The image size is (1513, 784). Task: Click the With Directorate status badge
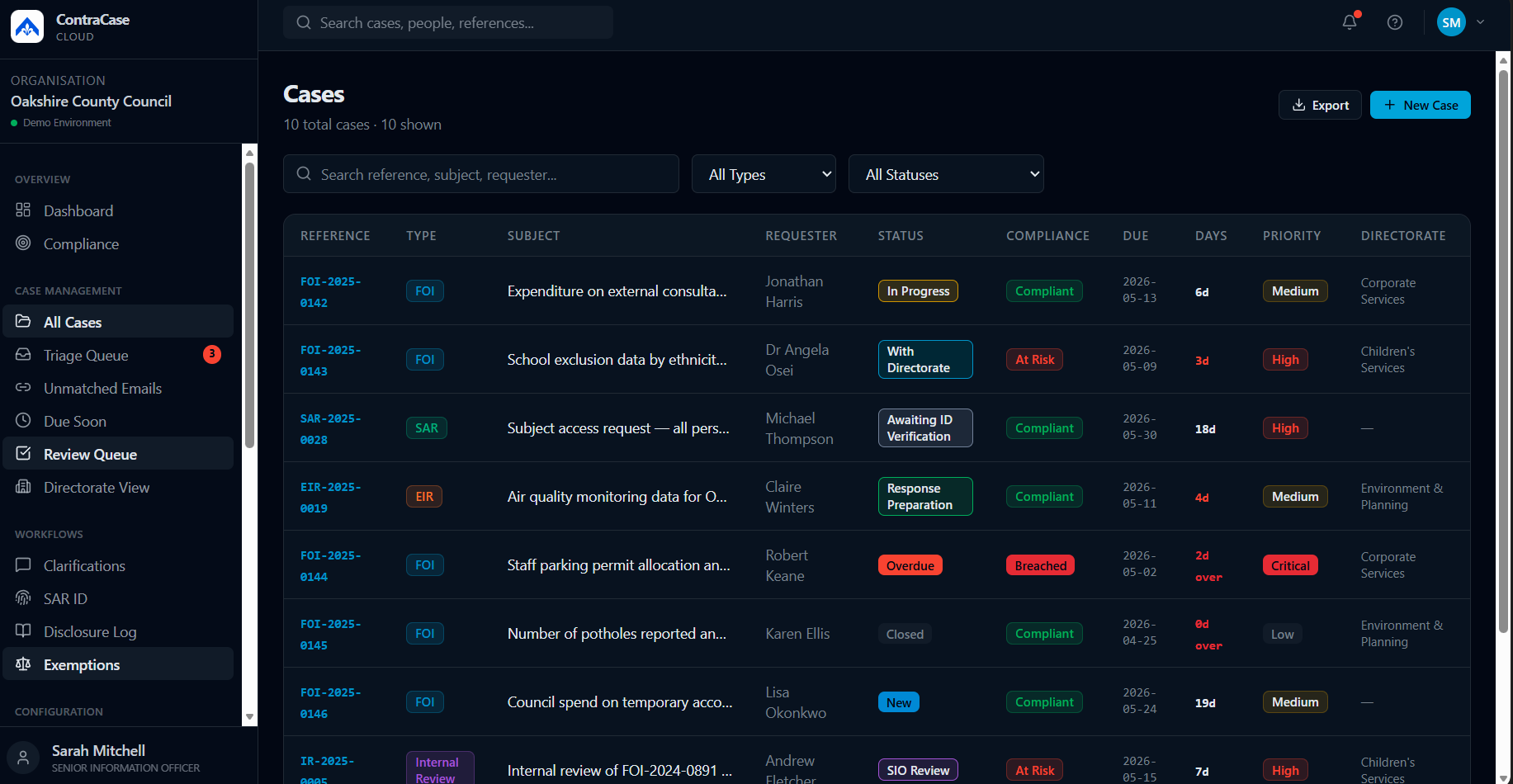(x=925, y=360)
